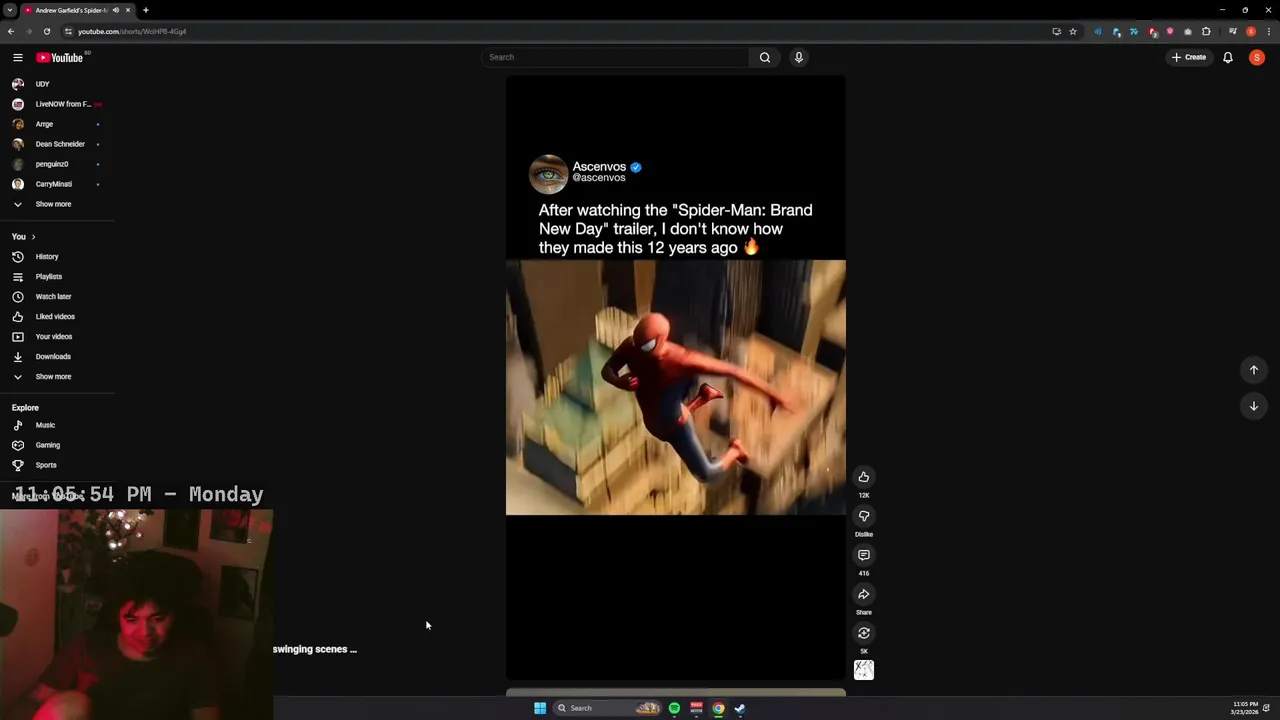Go to YouTube home via logo
This screenshot has height=720, width=1280.
click(x=60, y=58)
